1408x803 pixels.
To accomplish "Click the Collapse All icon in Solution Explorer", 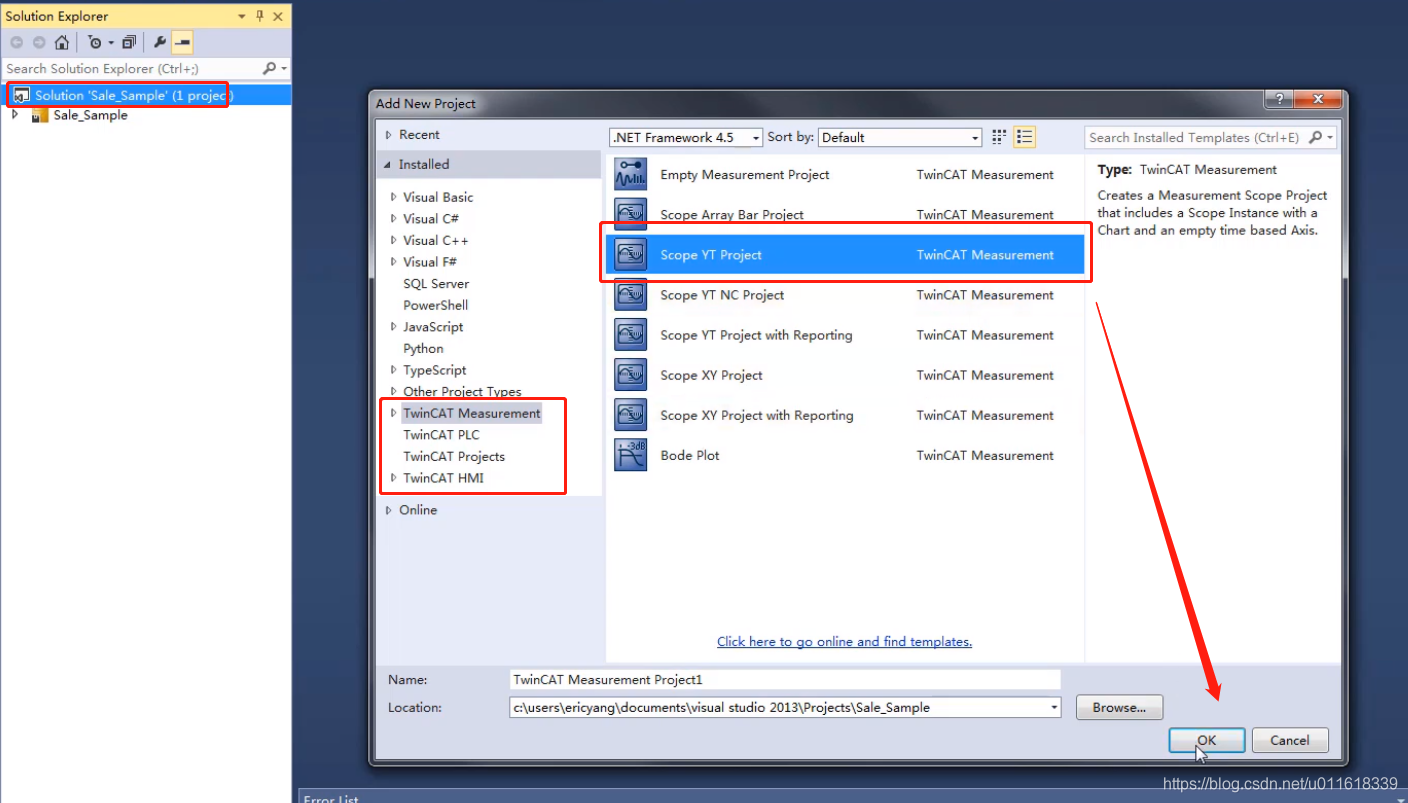I will [128, 42].
